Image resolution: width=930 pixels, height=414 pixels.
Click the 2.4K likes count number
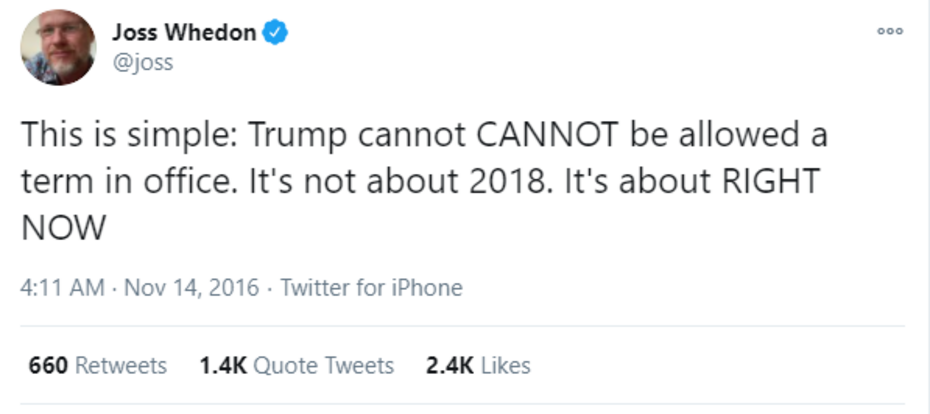pyautogui.click(x=449, y=366)
